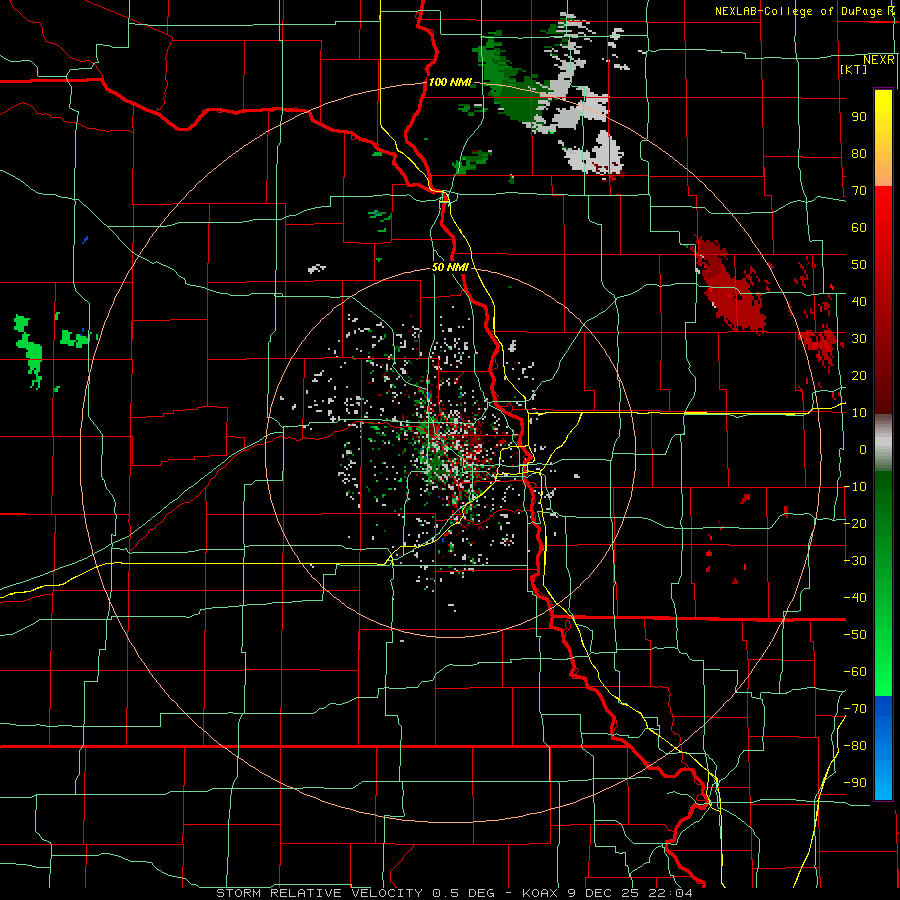
Task: Click the positive 80 scale label
Action: pyautogui.click(x=859, y=154)
